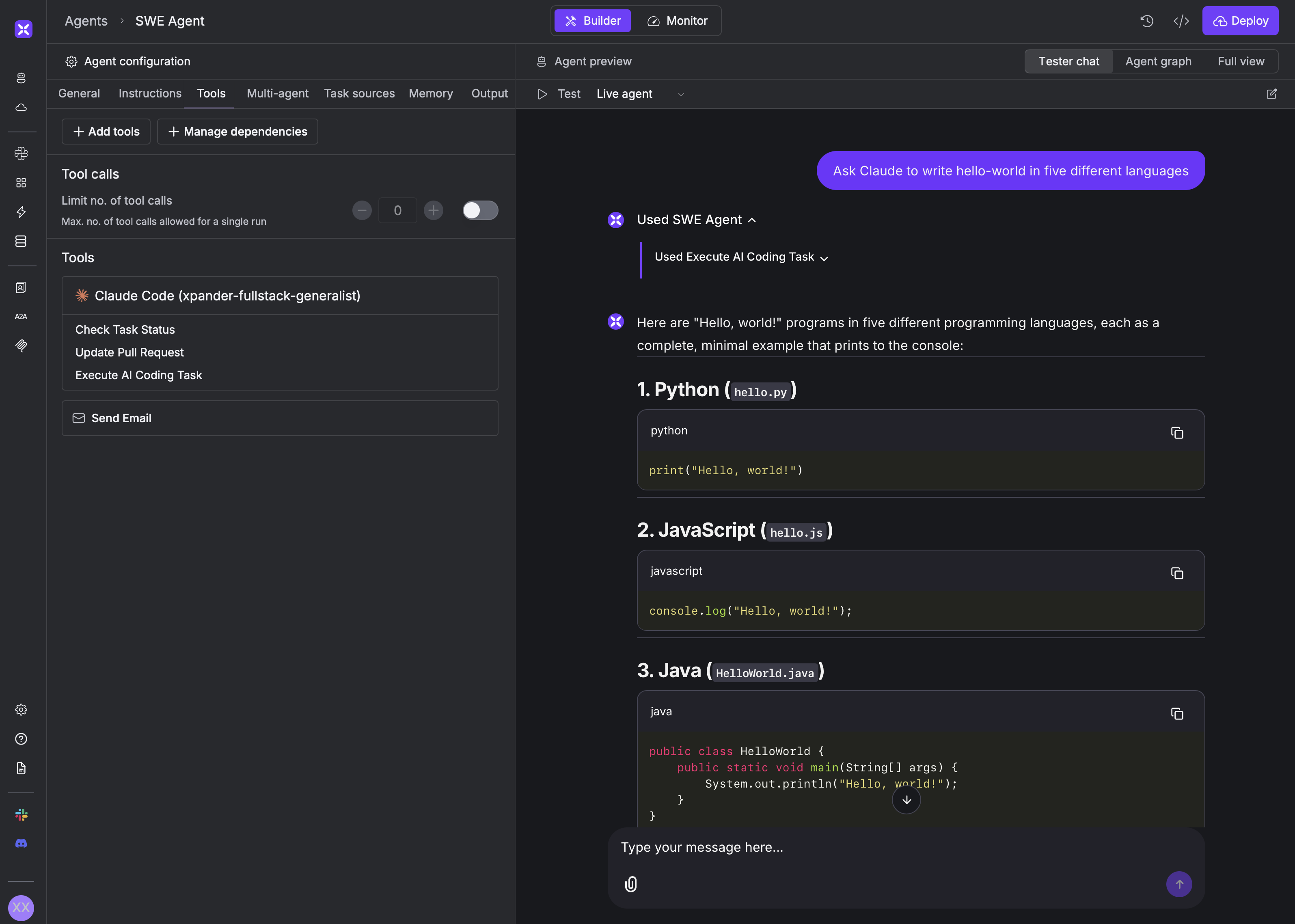Open the code embed icon
Screen dimensions: 1295x924
pos(1181,21)
